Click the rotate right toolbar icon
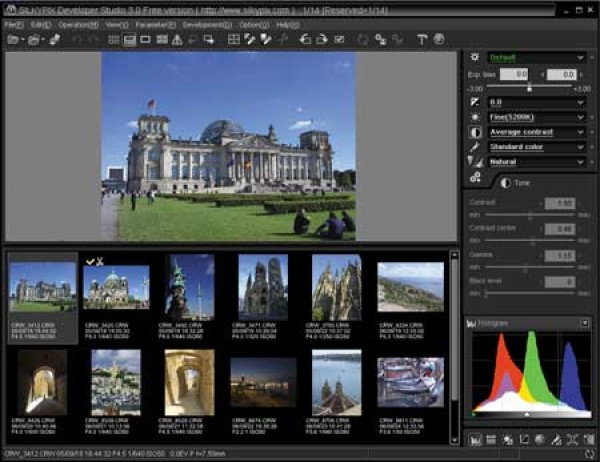 tap(322, 39)
